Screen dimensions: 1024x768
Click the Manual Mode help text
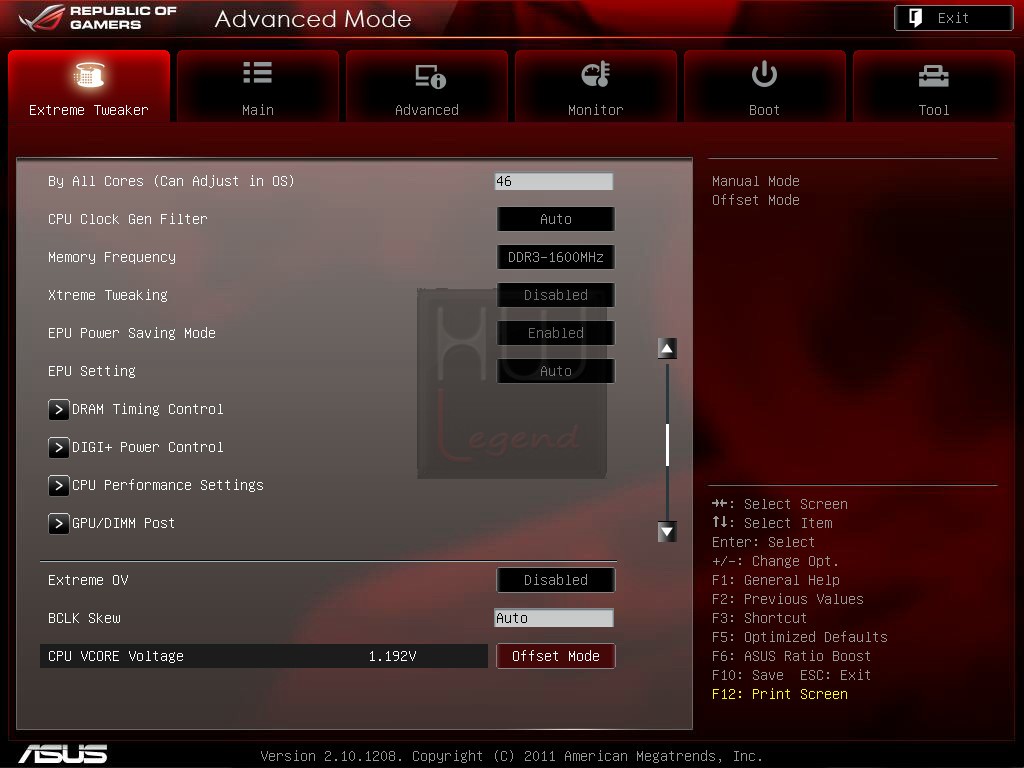756,181
